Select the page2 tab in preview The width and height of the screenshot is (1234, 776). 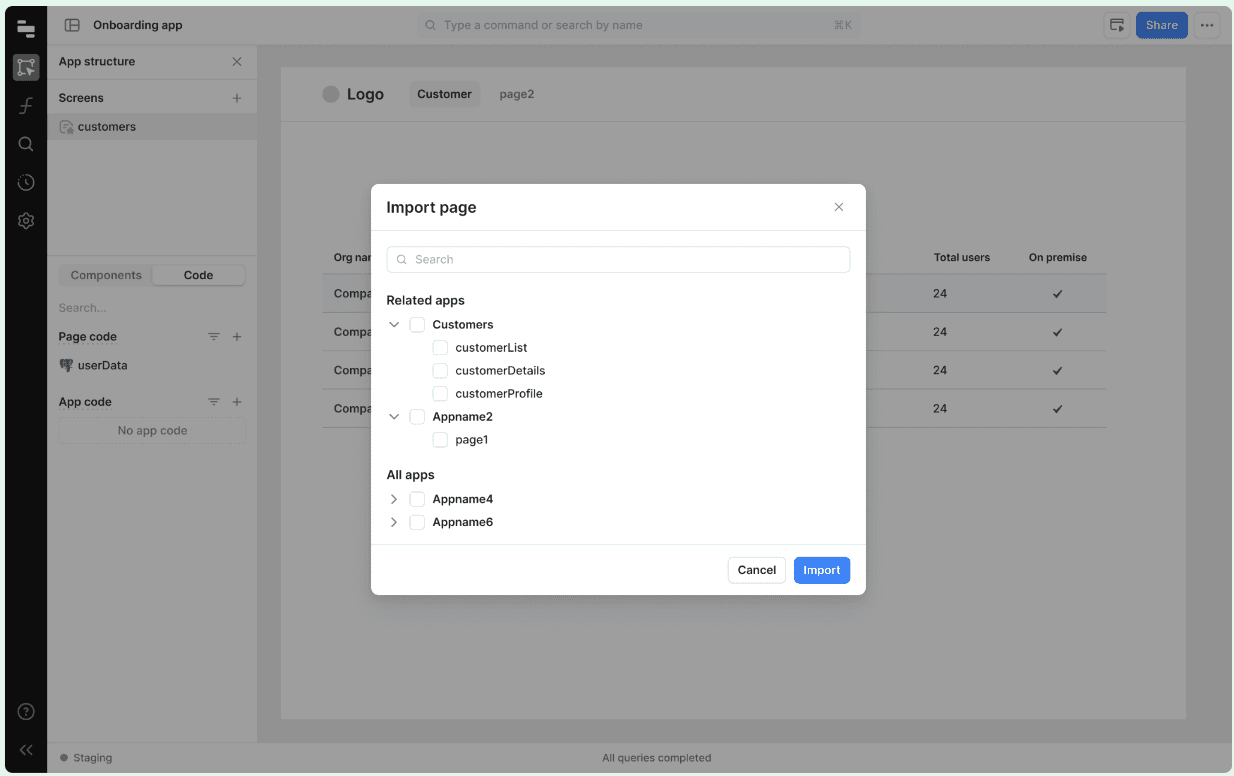coord(517,93)
